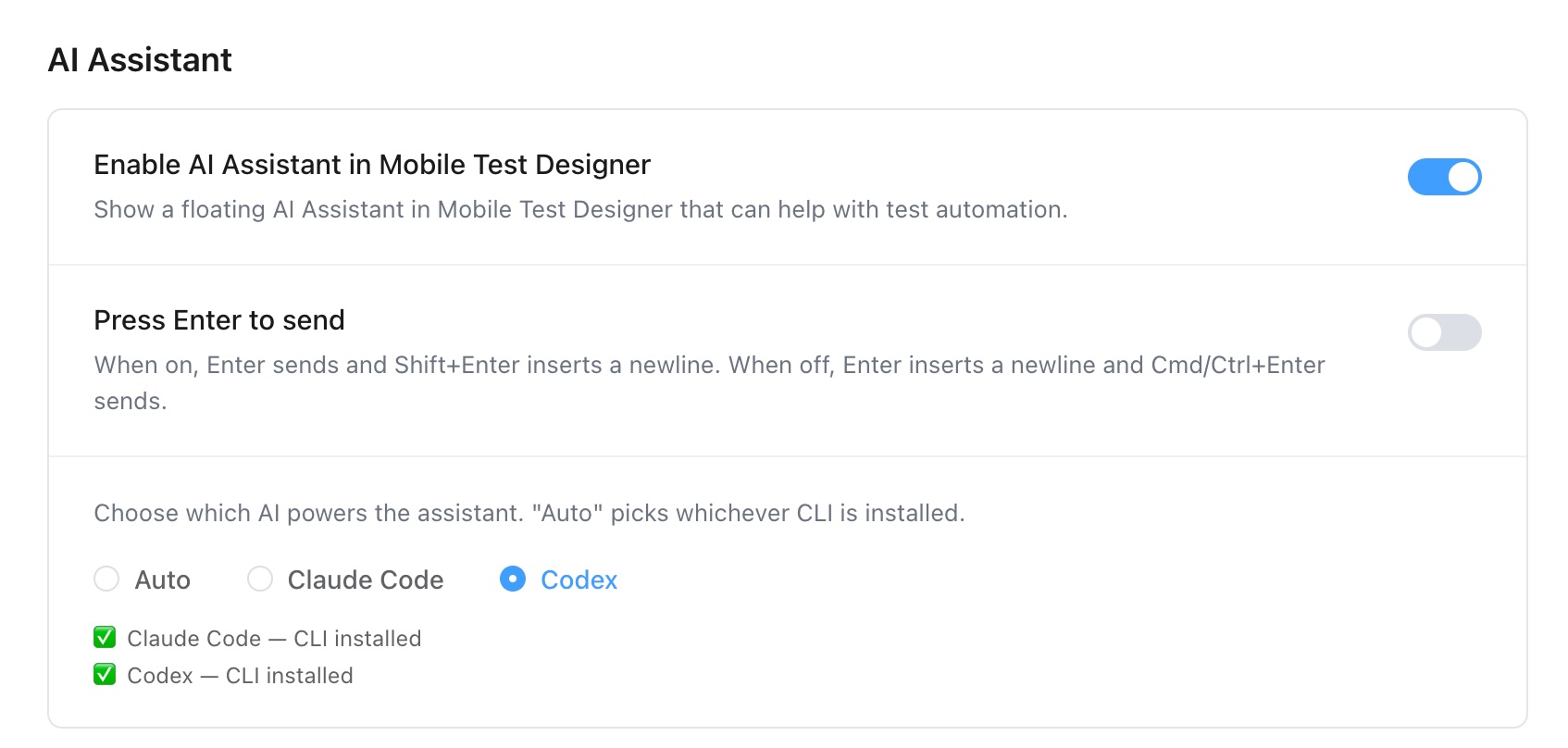This screenshot has height=748, width=1568.
Task: Click the knob of the gray disabled toggle
Action: pyautogui.click(x=1426, y=332)
